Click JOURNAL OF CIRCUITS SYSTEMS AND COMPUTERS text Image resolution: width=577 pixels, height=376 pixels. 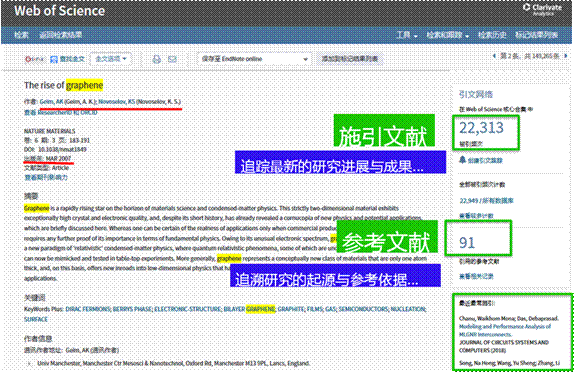click(x=504, y=346)
